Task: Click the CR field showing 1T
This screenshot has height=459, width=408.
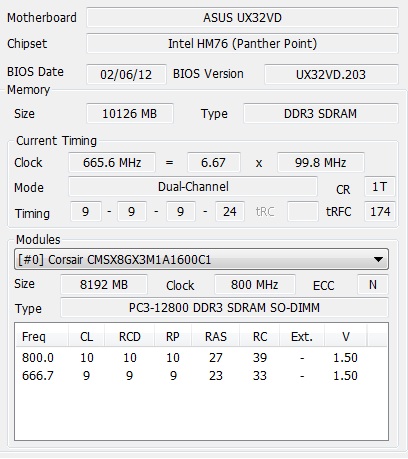Action: [380, 187]
